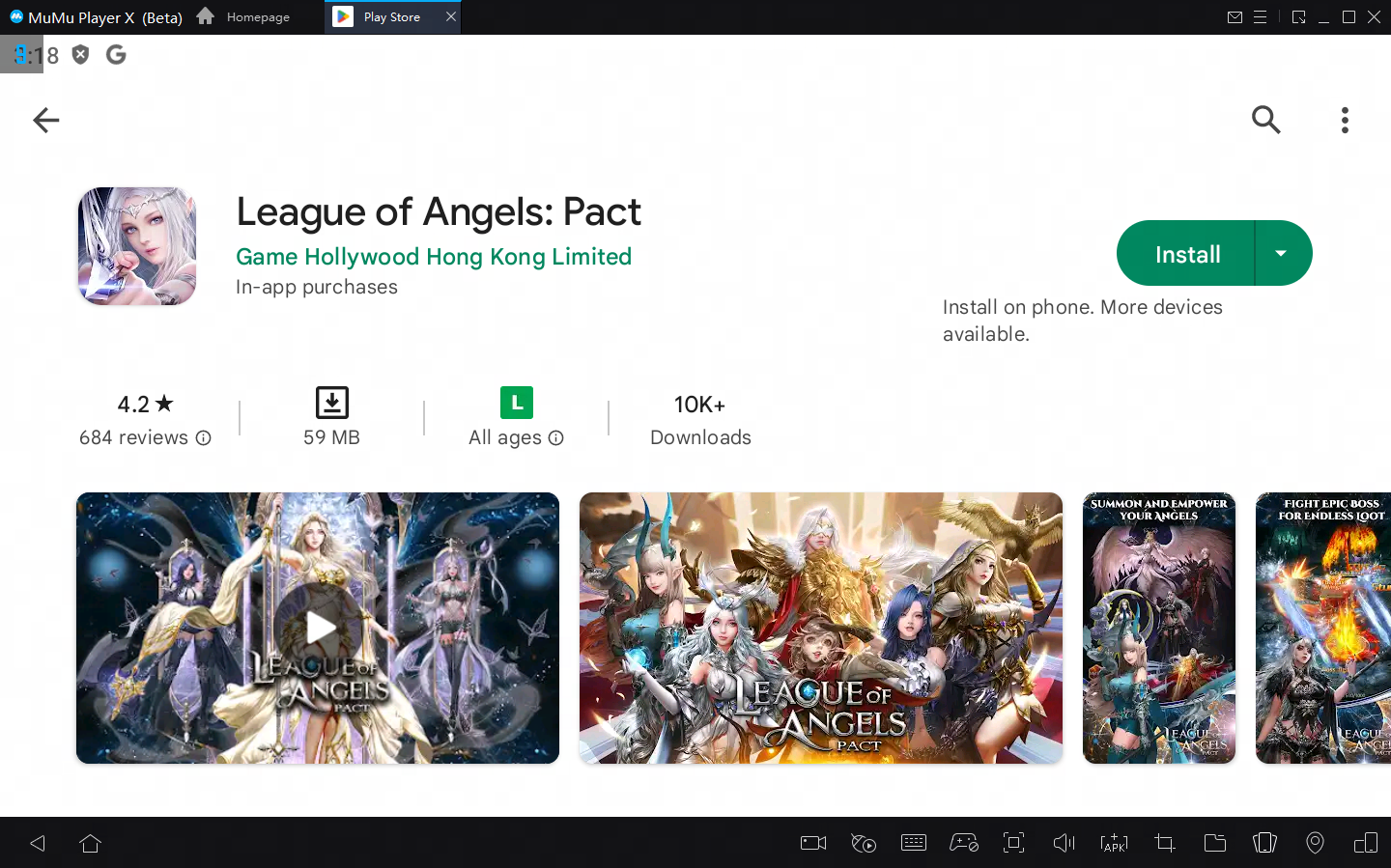This screenshot has width=1391, height=868.
Task: Expand the Install options dropdown arrow
Action: point(1281,254)
